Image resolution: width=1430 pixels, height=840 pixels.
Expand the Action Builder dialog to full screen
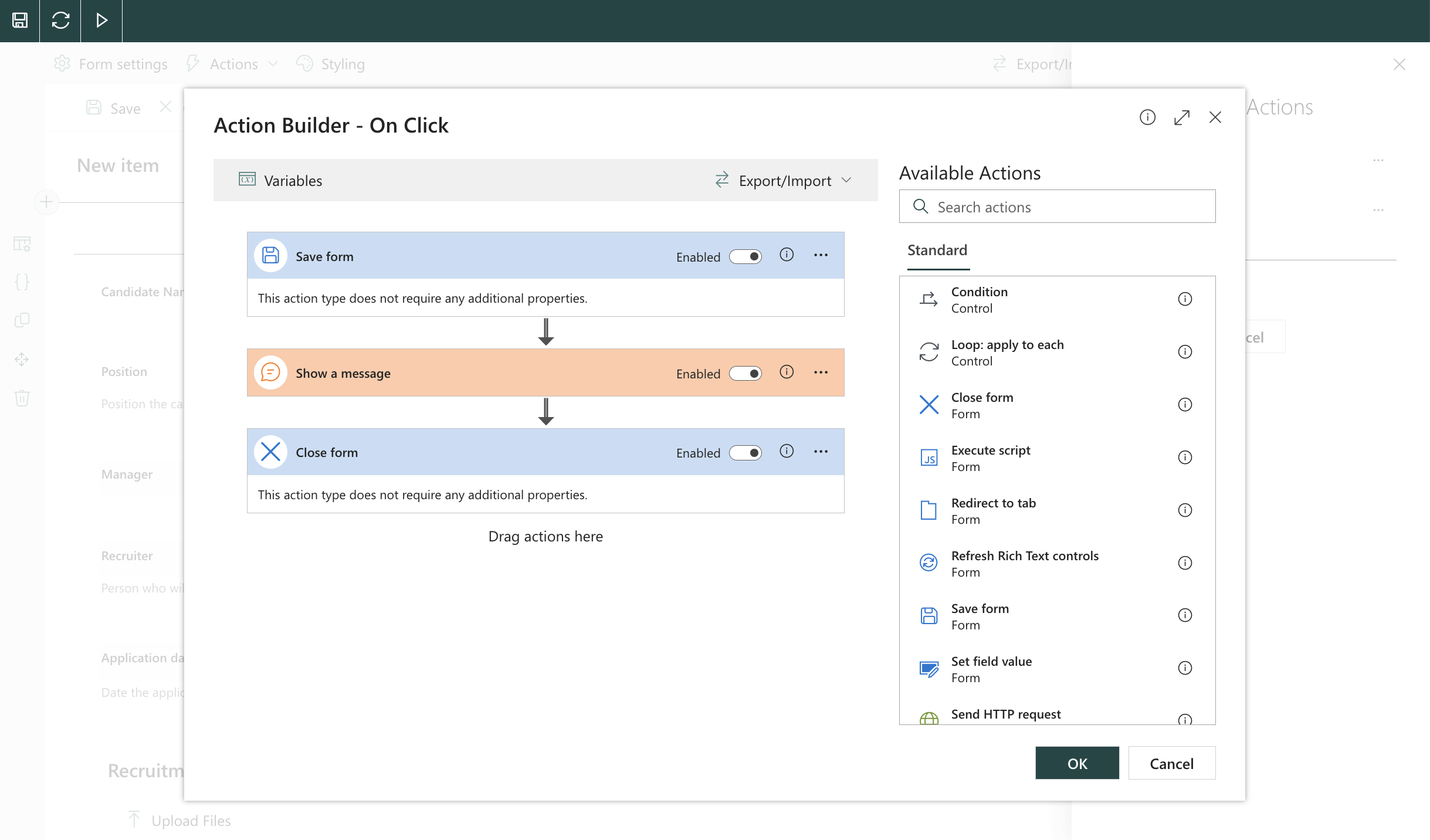[x=1182, y=117]
